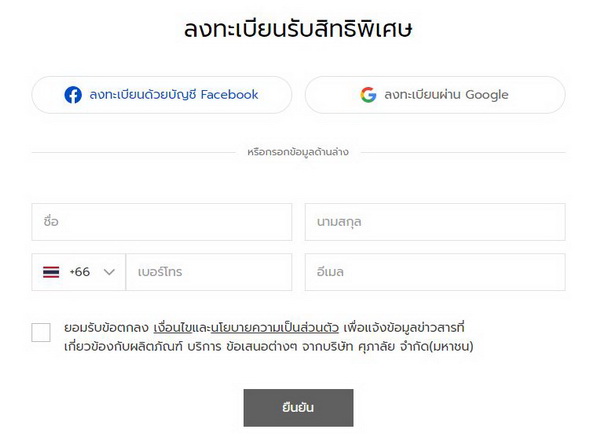Click the Google "G" logo icon

(x=368, y=95)
